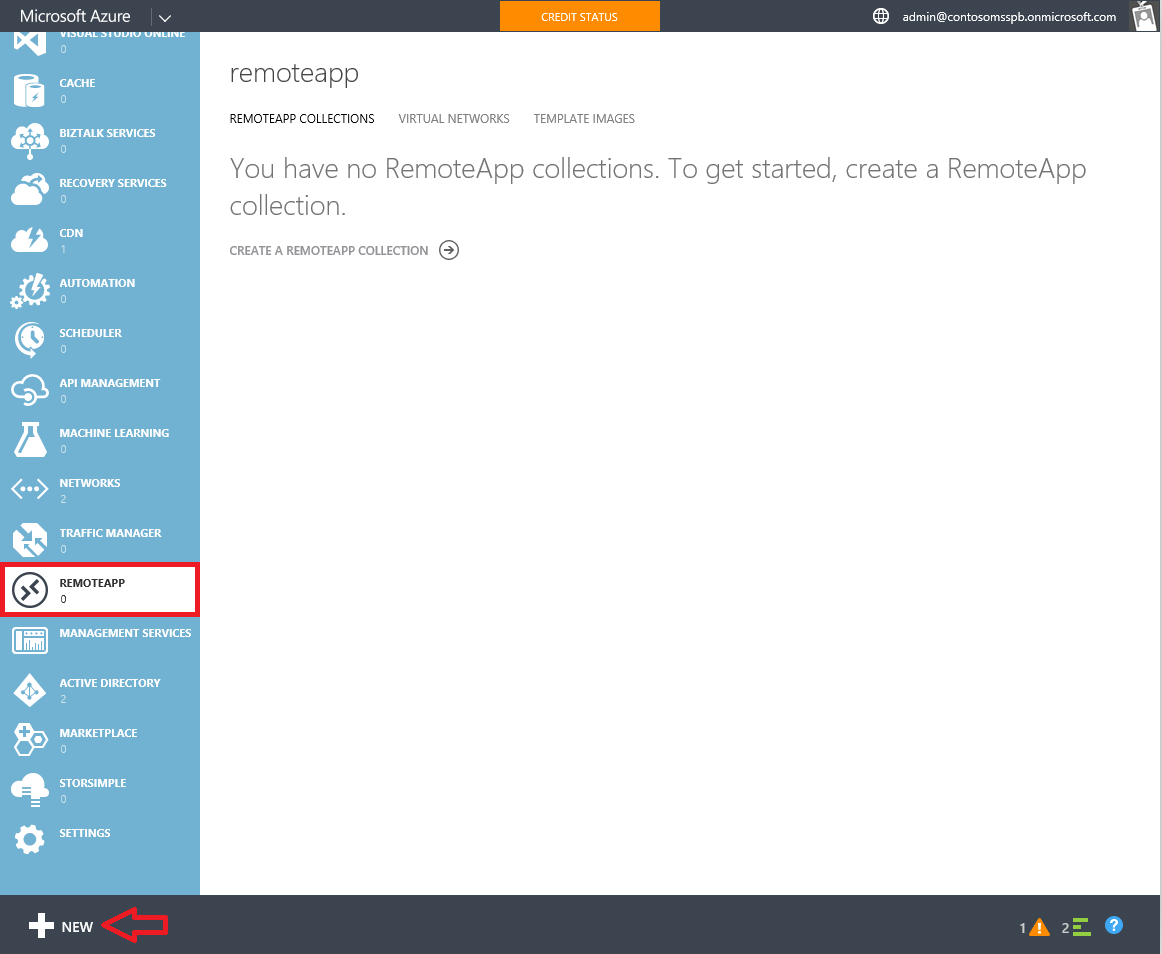Select BIZTALK SERVICES label
Screen dimensions: 1162x954
pos(107,133)
